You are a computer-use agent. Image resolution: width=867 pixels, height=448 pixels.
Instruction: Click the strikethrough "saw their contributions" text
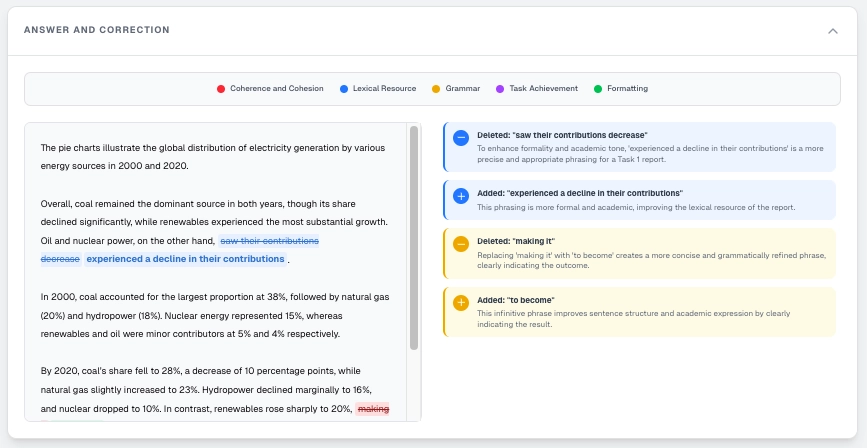click(269, 241)
